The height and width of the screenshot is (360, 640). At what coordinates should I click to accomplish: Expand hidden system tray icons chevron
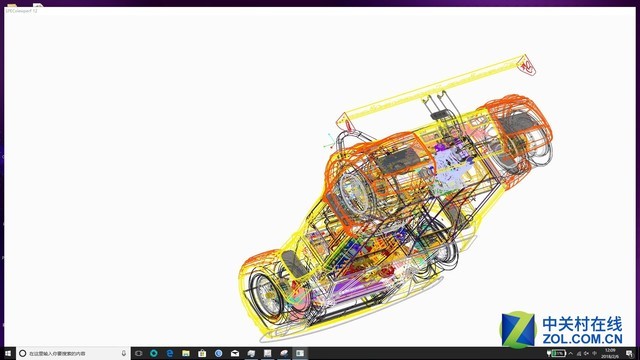(571, 353)
